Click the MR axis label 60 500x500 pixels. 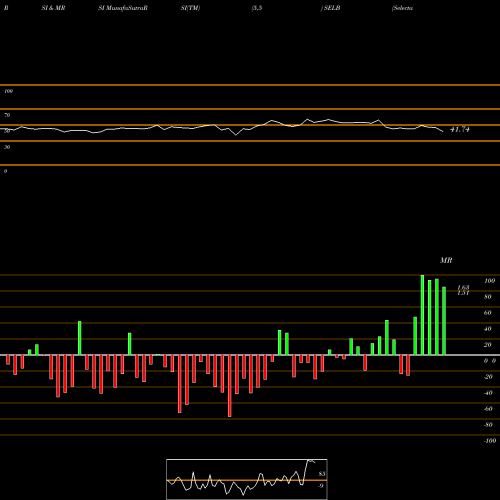coord(488,313)
